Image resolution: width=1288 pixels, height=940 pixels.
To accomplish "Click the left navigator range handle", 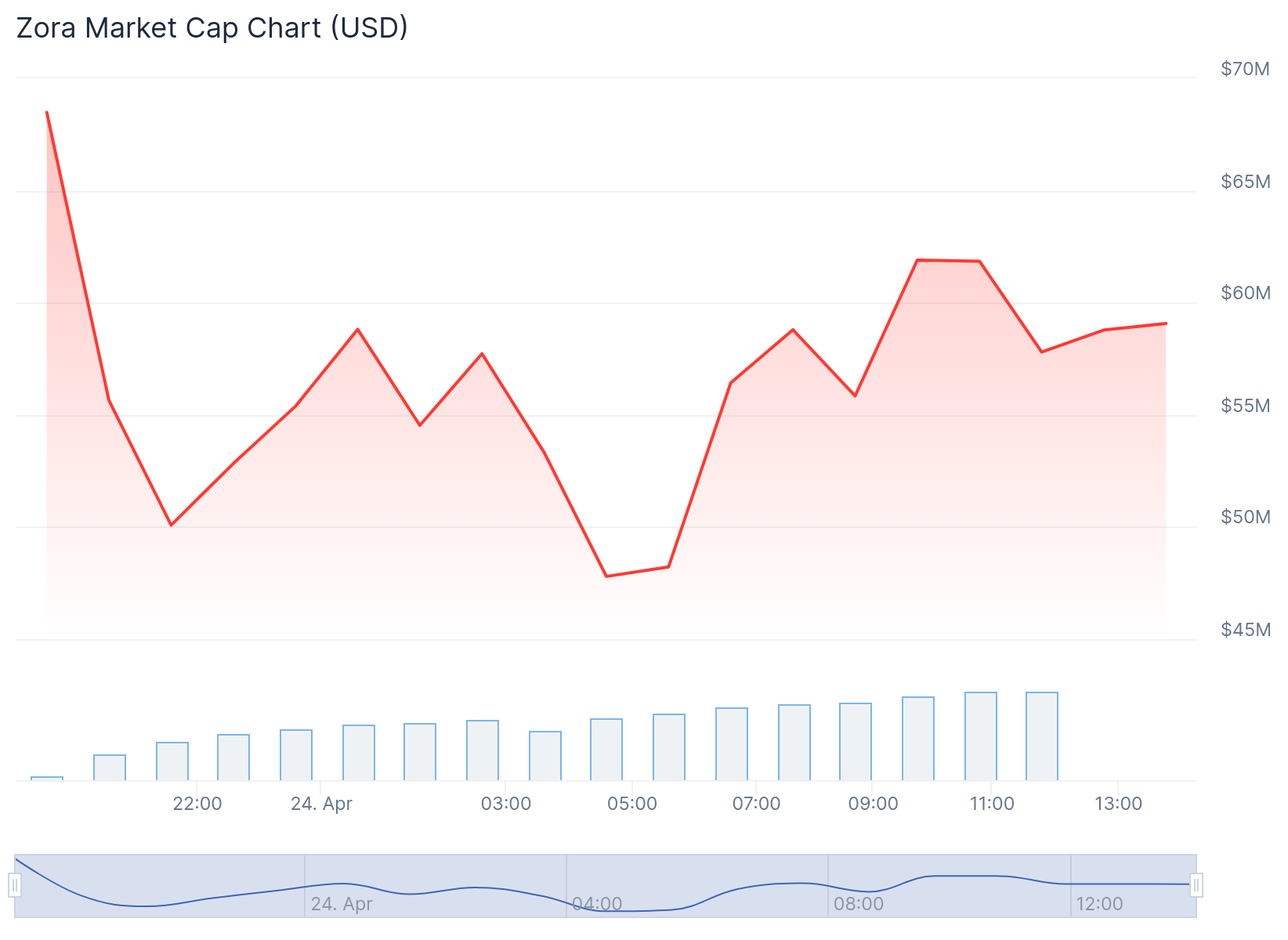I will click(x=15, y=886).
